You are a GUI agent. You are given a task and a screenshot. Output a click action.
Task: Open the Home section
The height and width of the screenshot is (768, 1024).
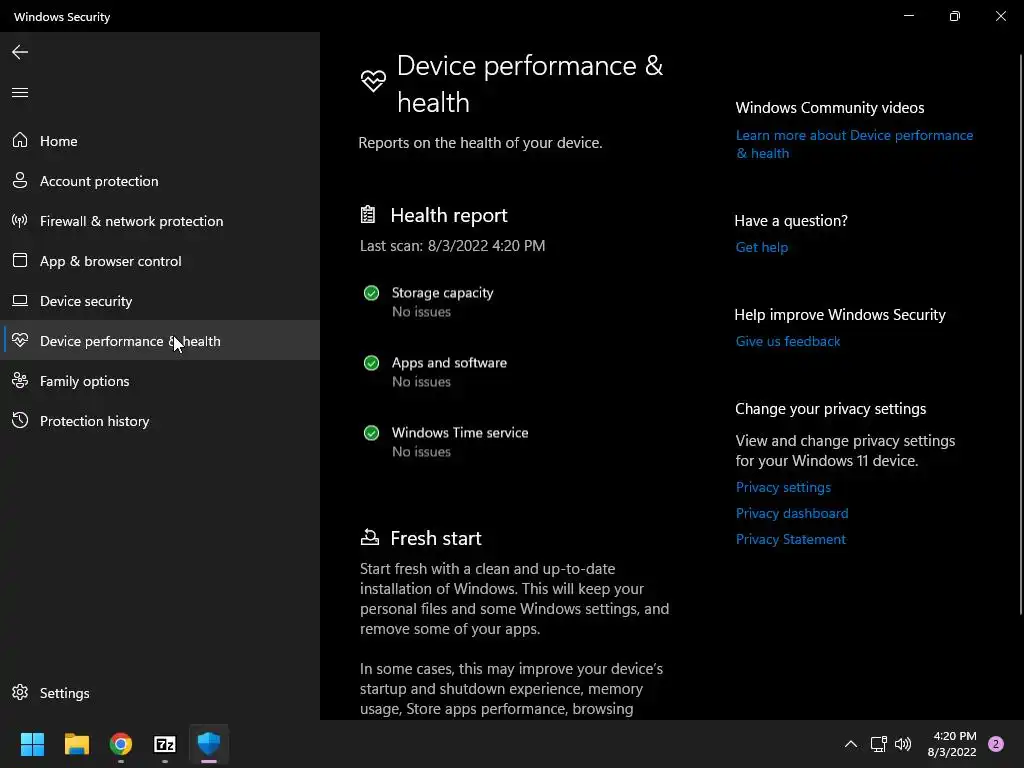160,140
